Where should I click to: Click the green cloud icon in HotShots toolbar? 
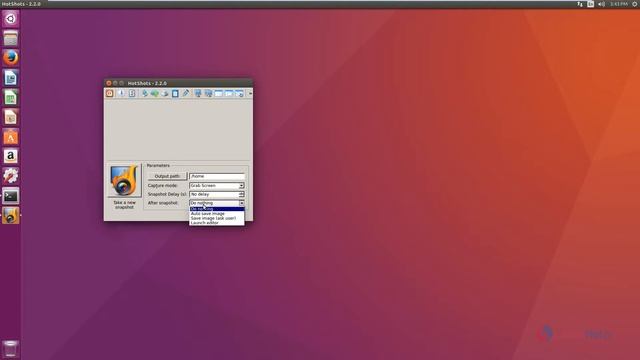tap(155, 93)
